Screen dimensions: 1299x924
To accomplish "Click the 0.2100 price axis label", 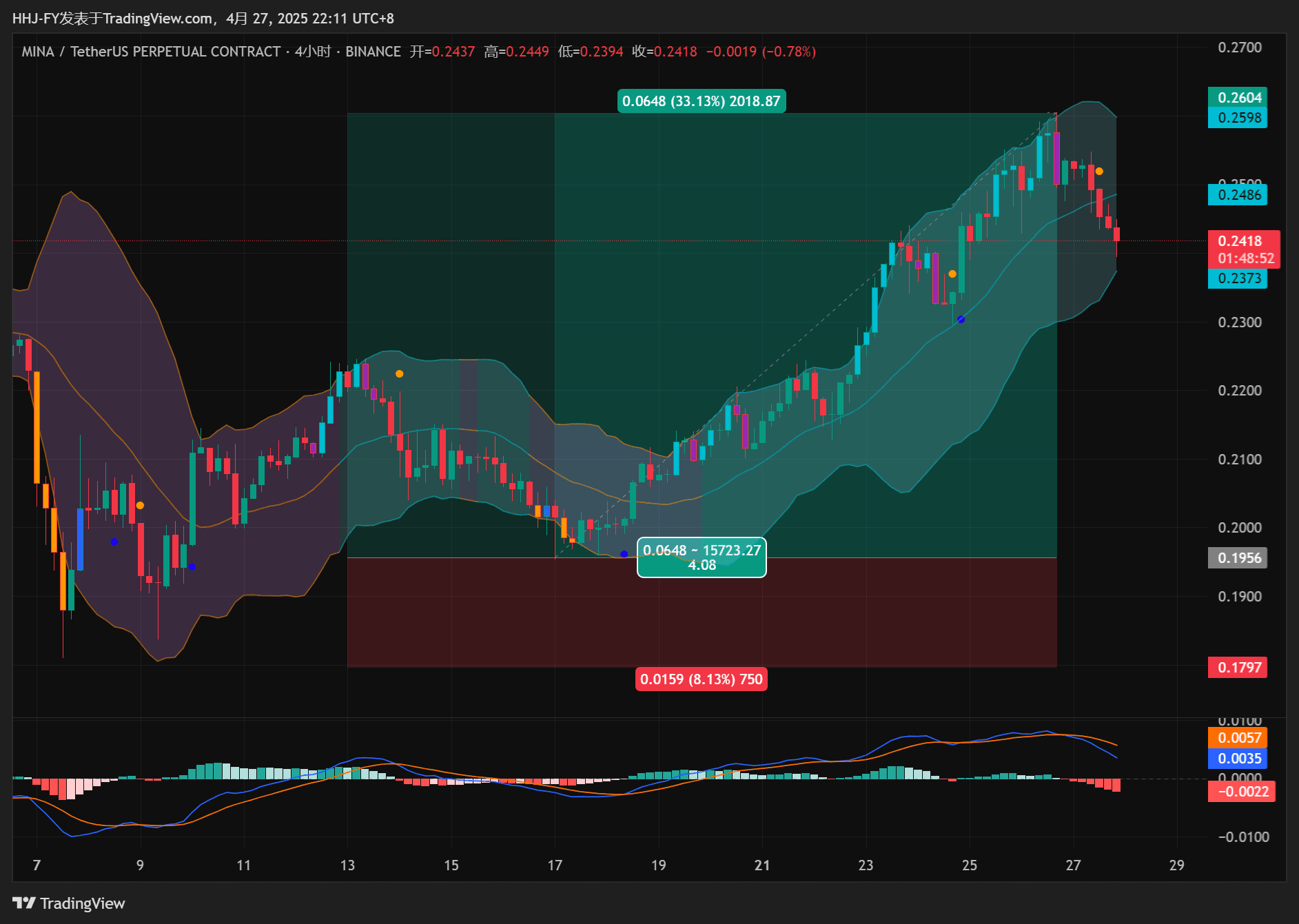I will click(1240, 460).
